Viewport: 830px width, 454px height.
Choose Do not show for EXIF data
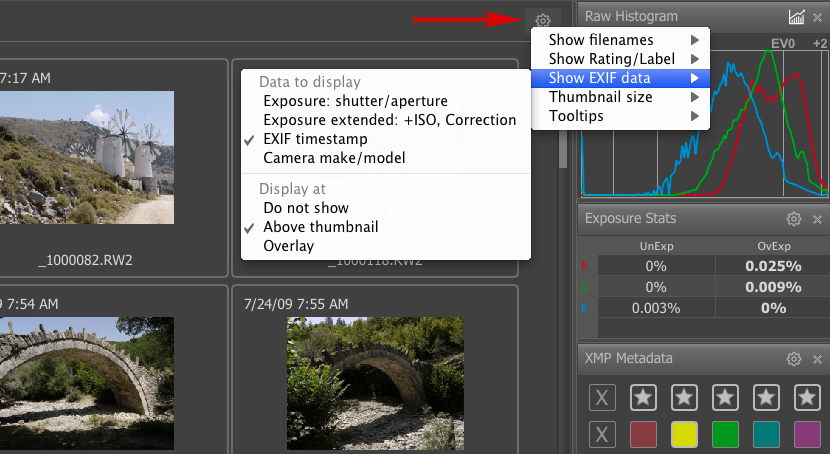(306, 208)
